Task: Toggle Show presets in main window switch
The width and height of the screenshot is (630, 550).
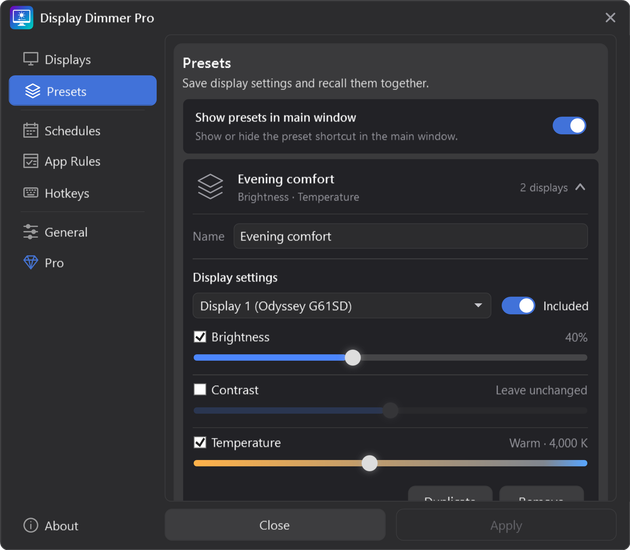Action: click(569, 126)
